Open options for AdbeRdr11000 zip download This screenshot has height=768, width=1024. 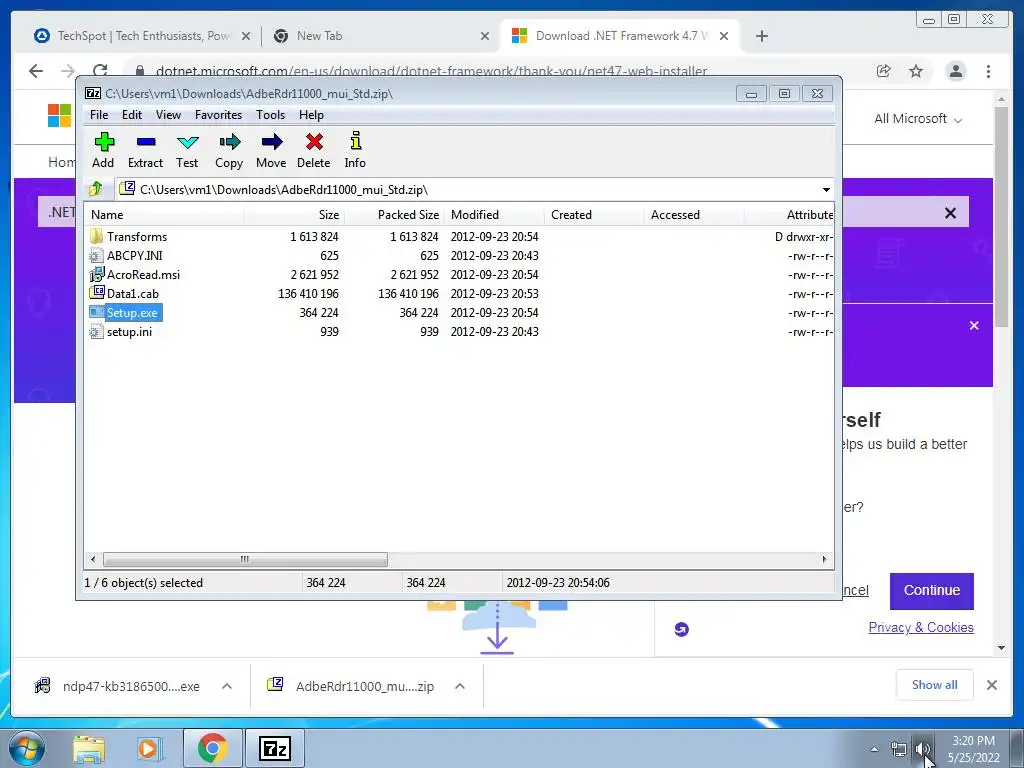pyautogui.click(x=460, y=686)
